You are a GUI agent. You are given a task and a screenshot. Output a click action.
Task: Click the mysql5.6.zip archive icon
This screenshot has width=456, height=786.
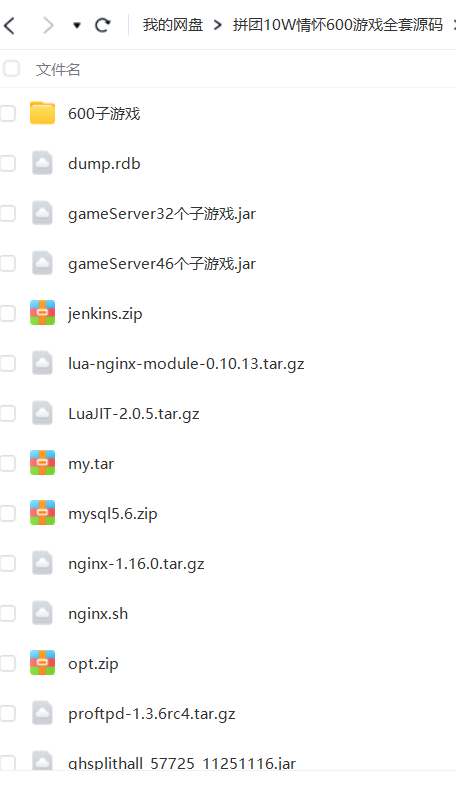[42, 513]
